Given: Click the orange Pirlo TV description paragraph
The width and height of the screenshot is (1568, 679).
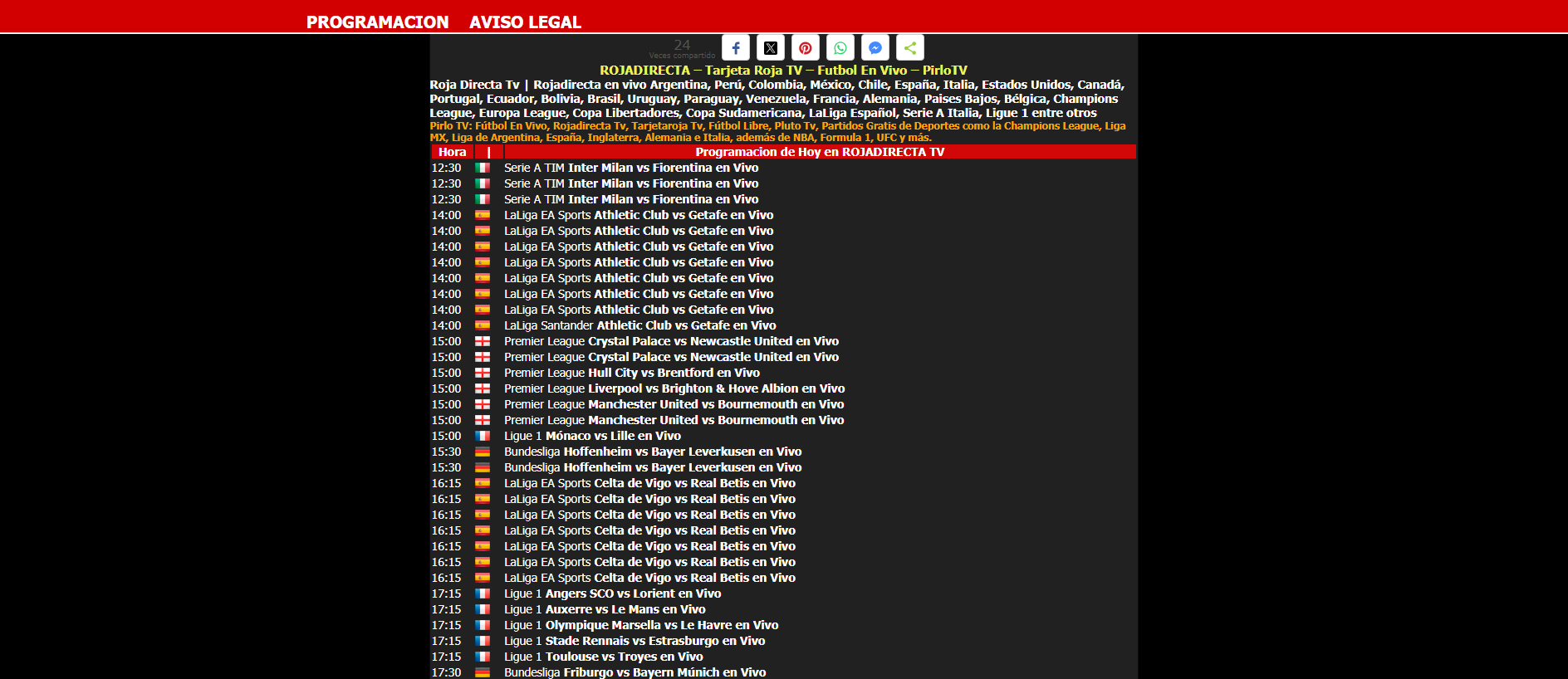Looking at the screenshot, I should point(778,132).
